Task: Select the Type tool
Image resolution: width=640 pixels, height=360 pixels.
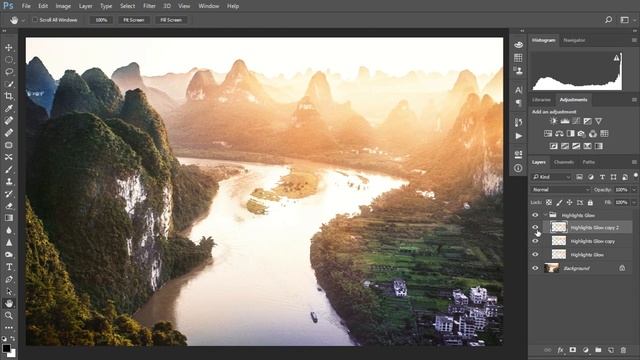Action: coord(9,267)
